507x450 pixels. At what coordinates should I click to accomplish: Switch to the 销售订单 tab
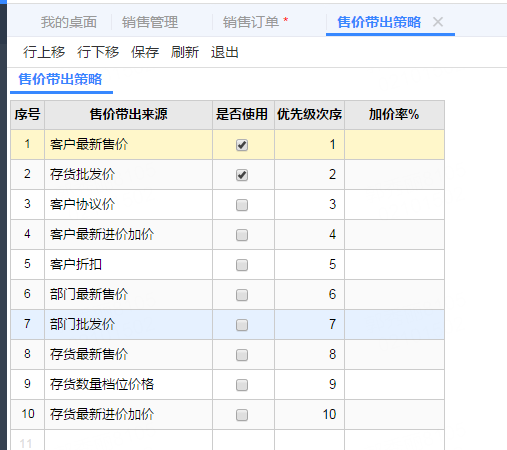pyautogui.click(x=251, y=22)
